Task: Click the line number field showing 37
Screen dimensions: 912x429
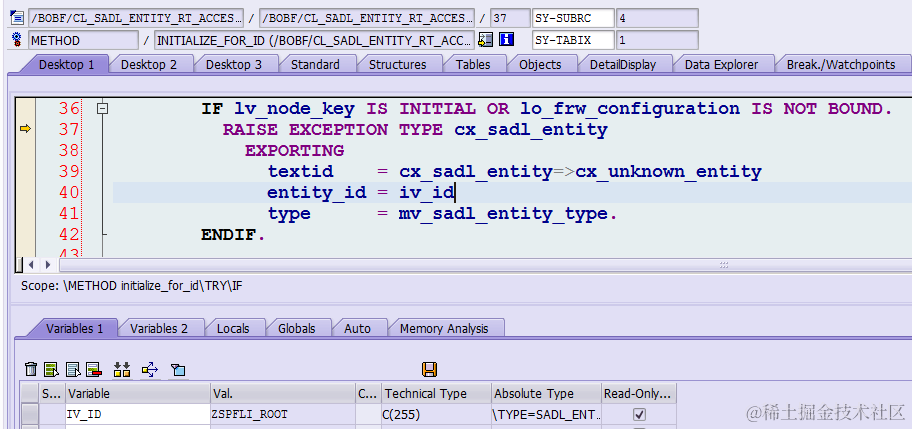Action: [x=510, y=18]
